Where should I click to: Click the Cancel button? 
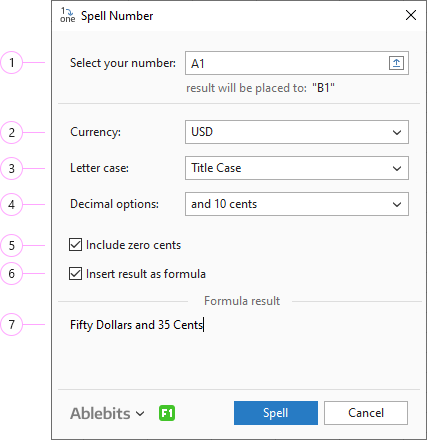366,413
